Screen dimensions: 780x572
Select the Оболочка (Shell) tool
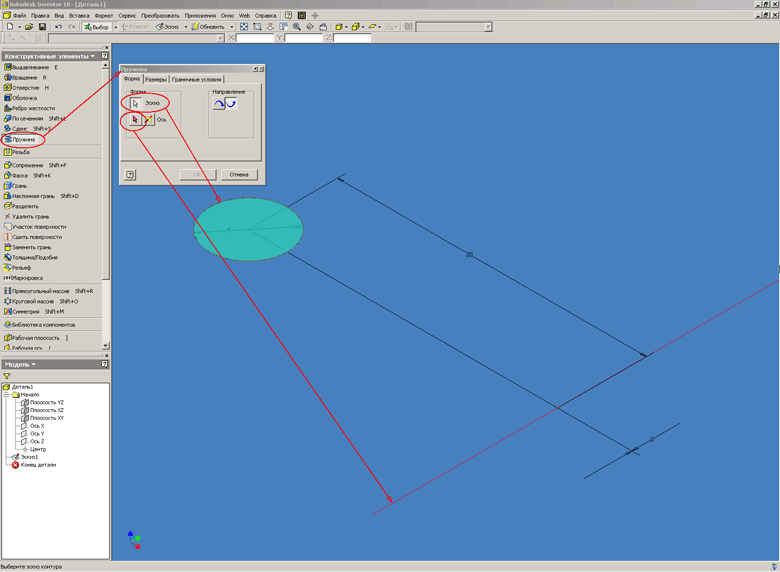(20, 98)
